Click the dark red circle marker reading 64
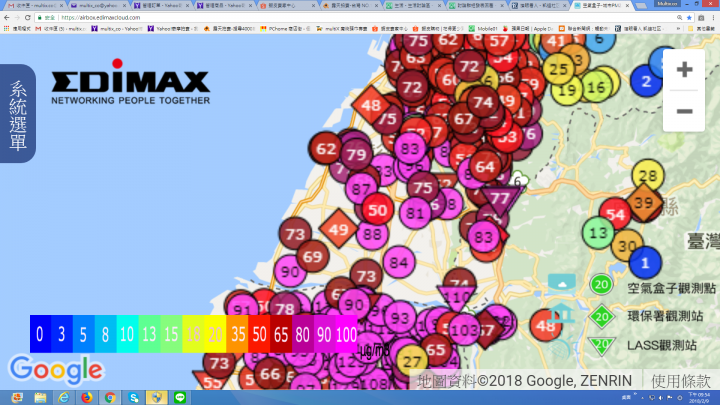Image resolution: width=720 pixels, height=405 pixels. tap(485, 166)
